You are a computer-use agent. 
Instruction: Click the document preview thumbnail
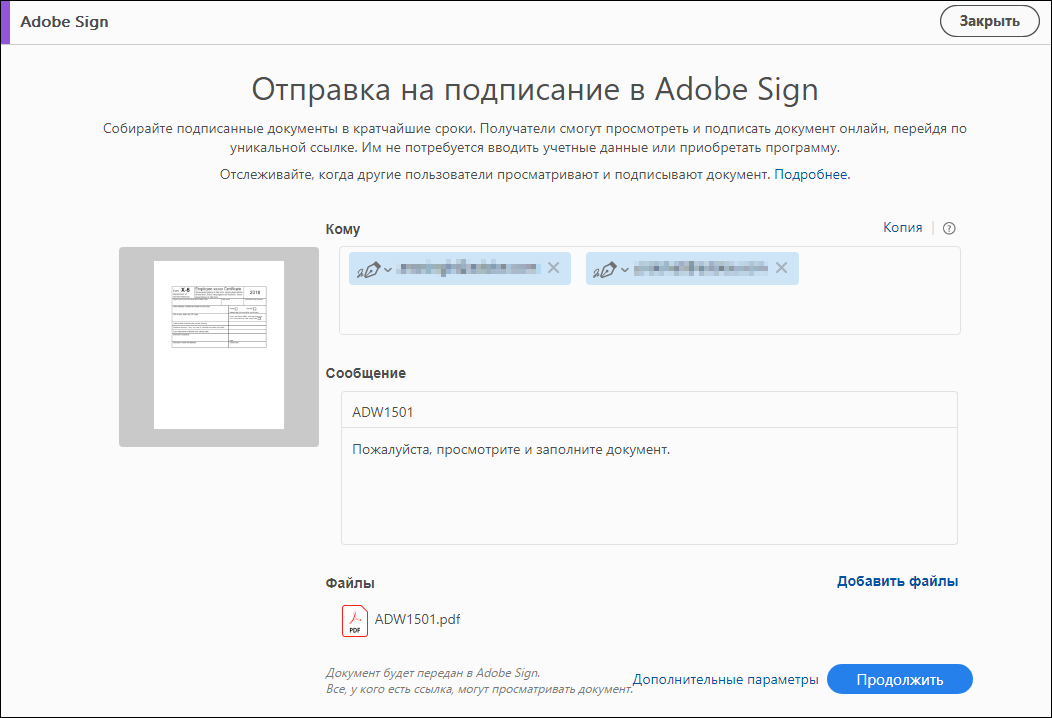tap(219, 345)
